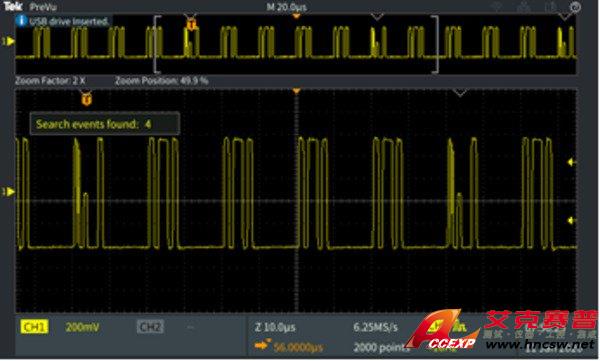Screen dimensions: 600x361
Task: Click the 200mV vertical scale readout
Action: (x=82, y=327)
